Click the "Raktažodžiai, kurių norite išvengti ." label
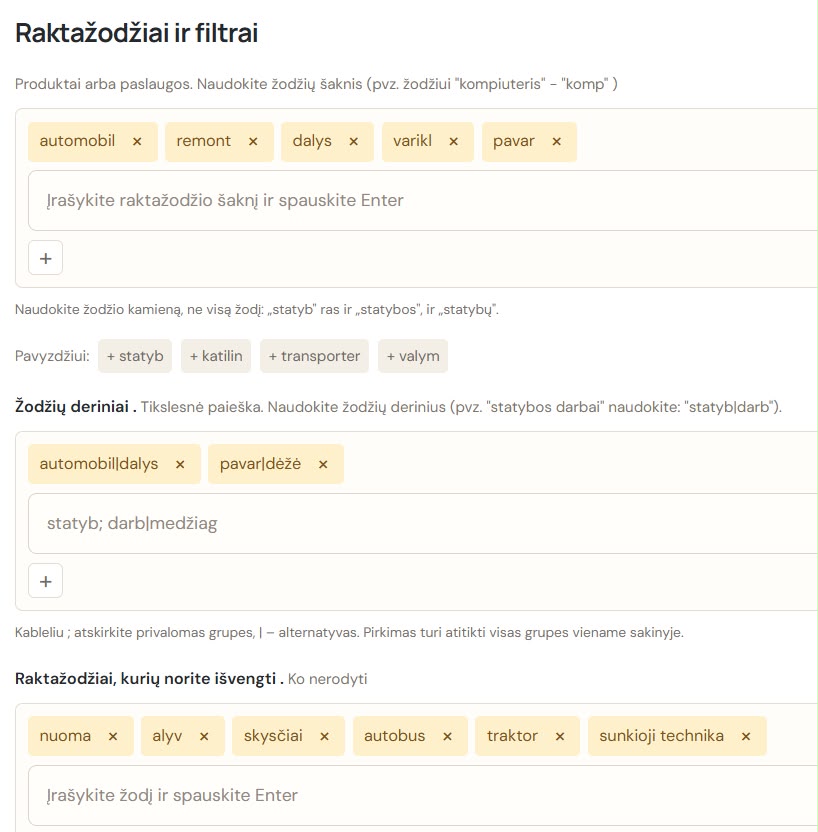 [149, 679]
